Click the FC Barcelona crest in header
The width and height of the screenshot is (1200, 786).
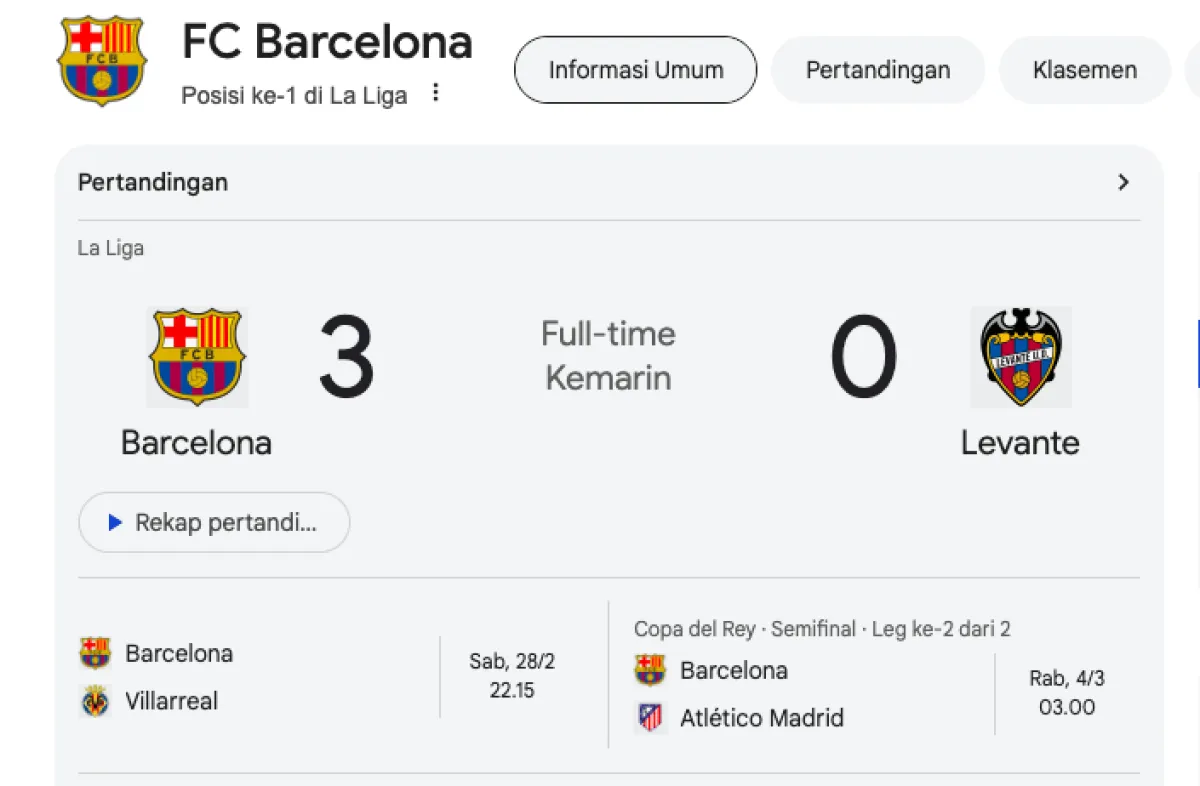click(x=102, y=61)
